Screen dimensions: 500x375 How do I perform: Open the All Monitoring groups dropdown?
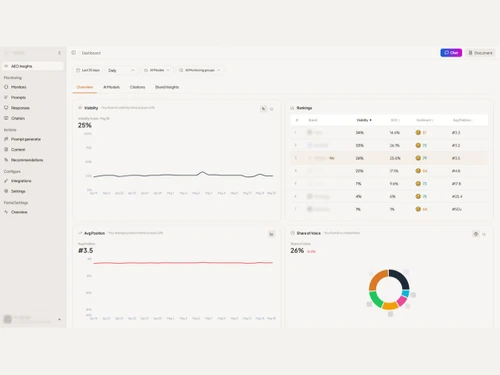pos(199,70)
